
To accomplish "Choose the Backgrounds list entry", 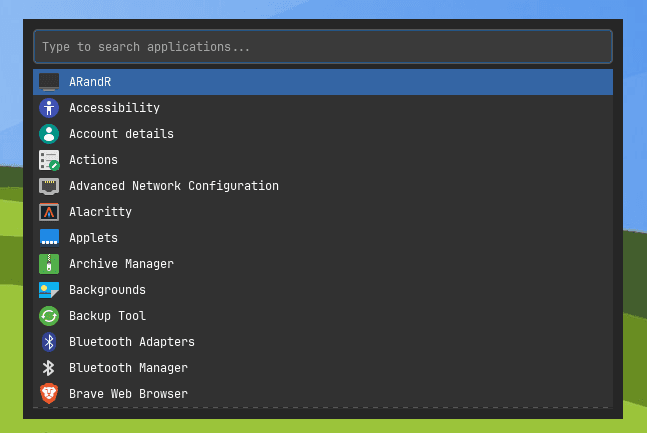I will (107, 290).
